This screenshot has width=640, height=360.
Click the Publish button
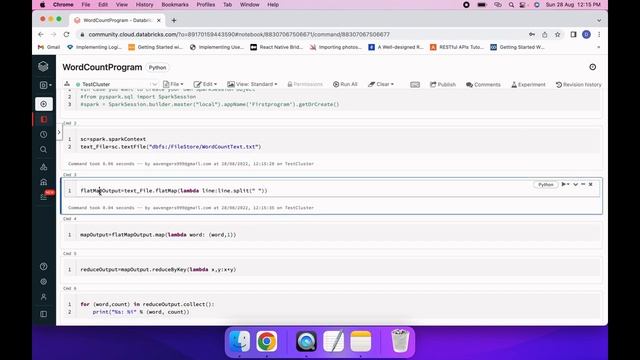click(x=443, y=84)
